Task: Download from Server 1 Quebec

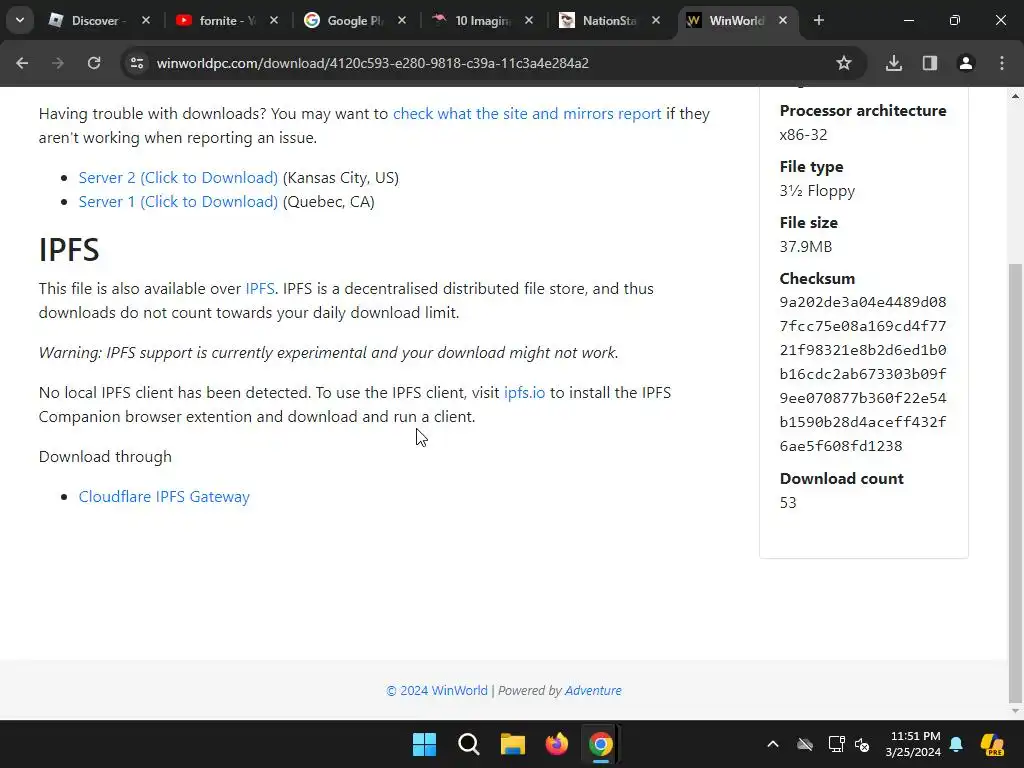Action: (178, 202)
